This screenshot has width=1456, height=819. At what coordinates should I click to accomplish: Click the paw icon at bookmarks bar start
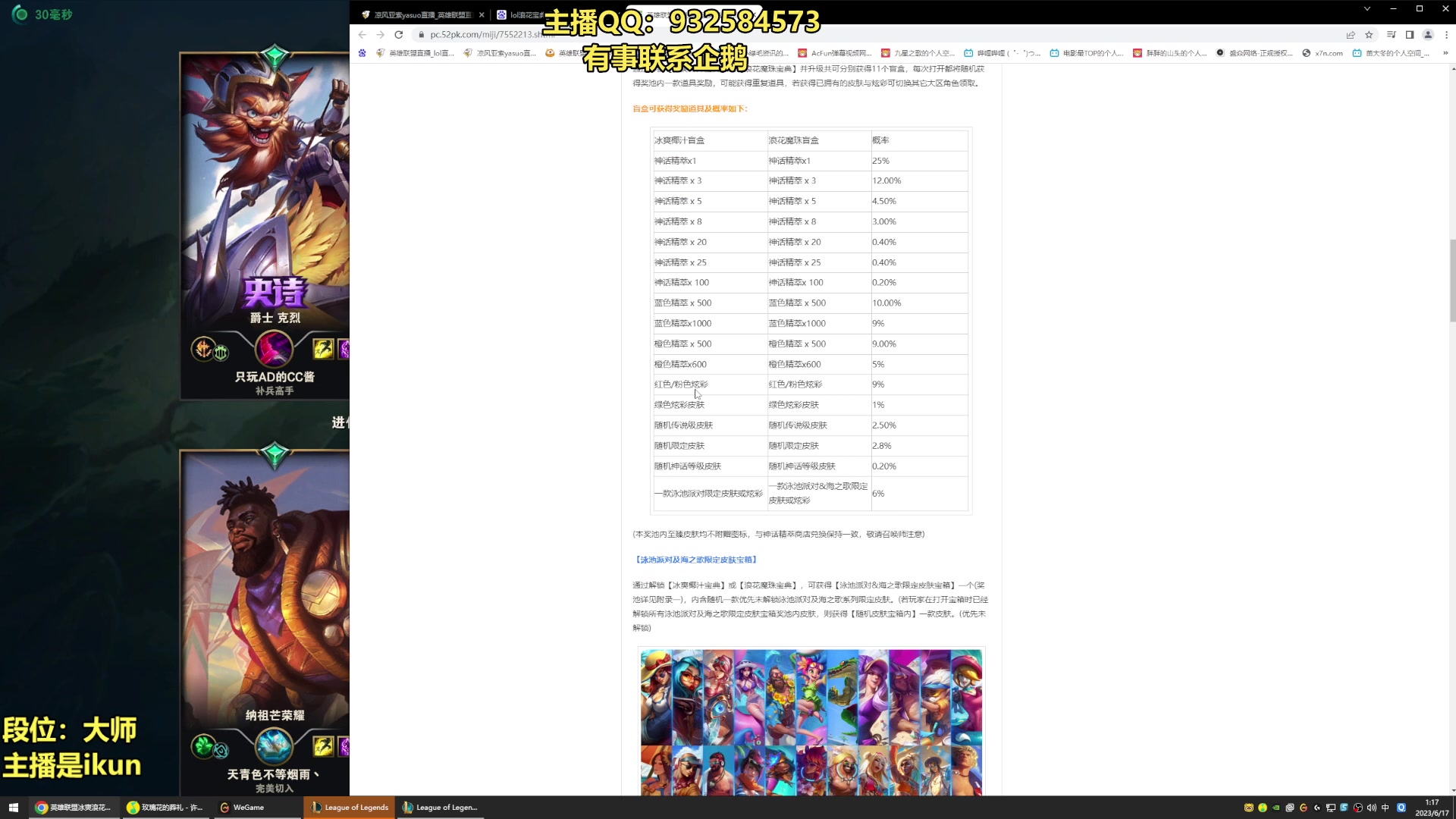click(x=362, y=53)
